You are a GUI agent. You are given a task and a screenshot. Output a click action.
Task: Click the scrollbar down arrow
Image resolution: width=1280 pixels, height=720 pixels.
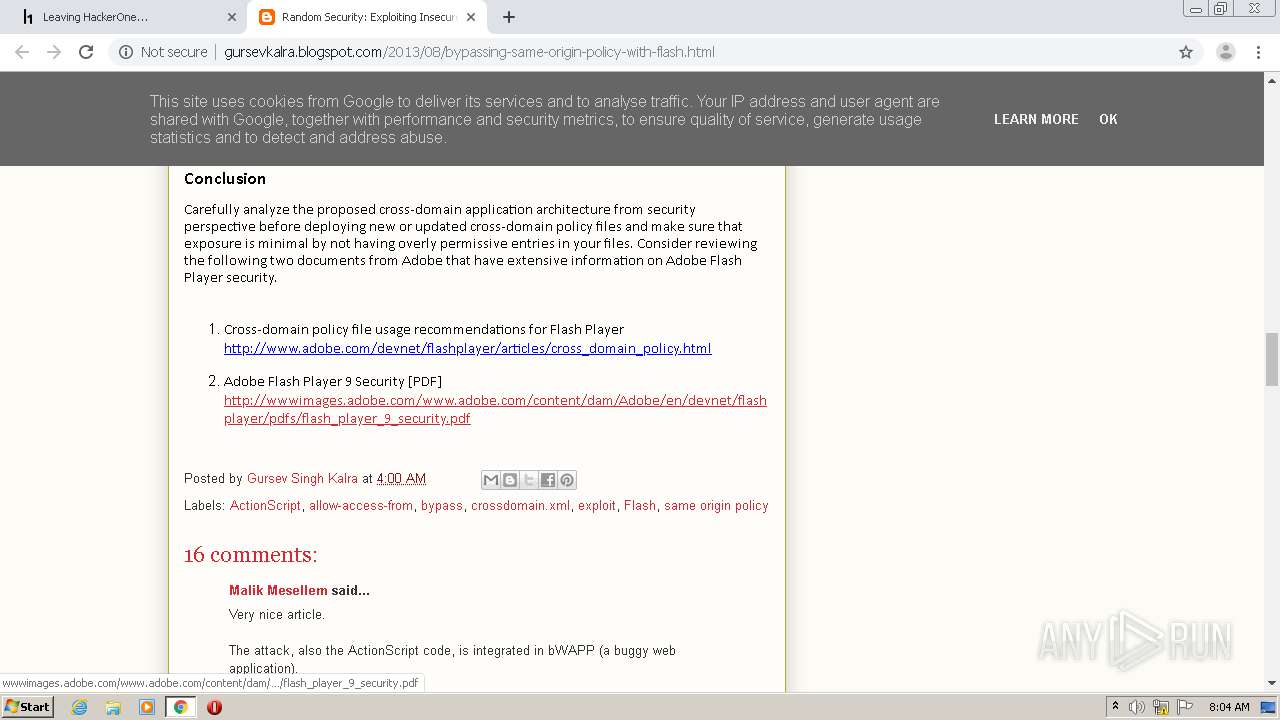pos(1272,684)
